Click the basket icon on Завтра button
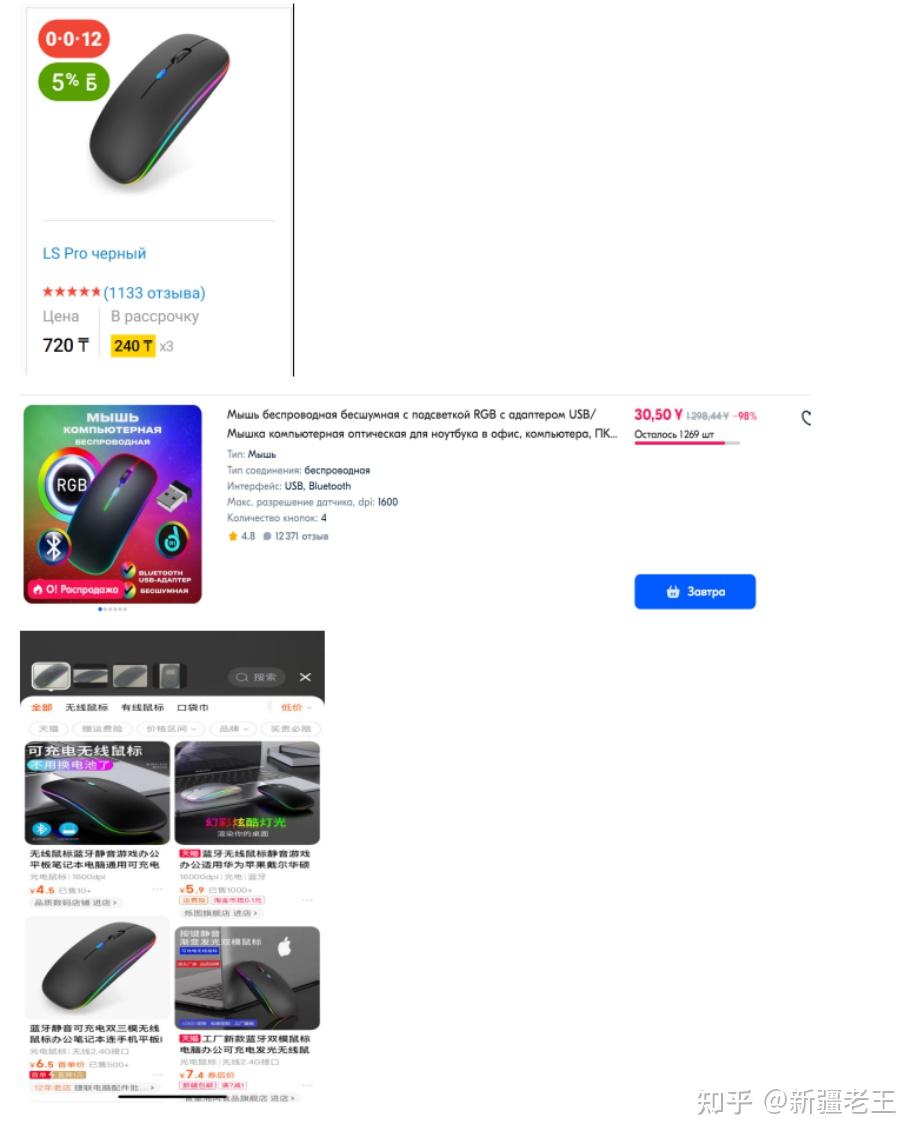The height and width of the screenshot is (1139, 920). click(x=673, y=592)
